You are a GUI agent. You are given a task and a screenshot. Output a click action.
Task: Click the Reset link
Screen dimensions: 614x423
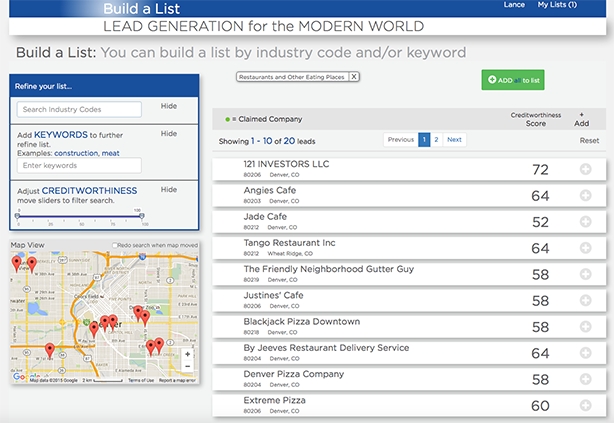(x=589, y=141)
